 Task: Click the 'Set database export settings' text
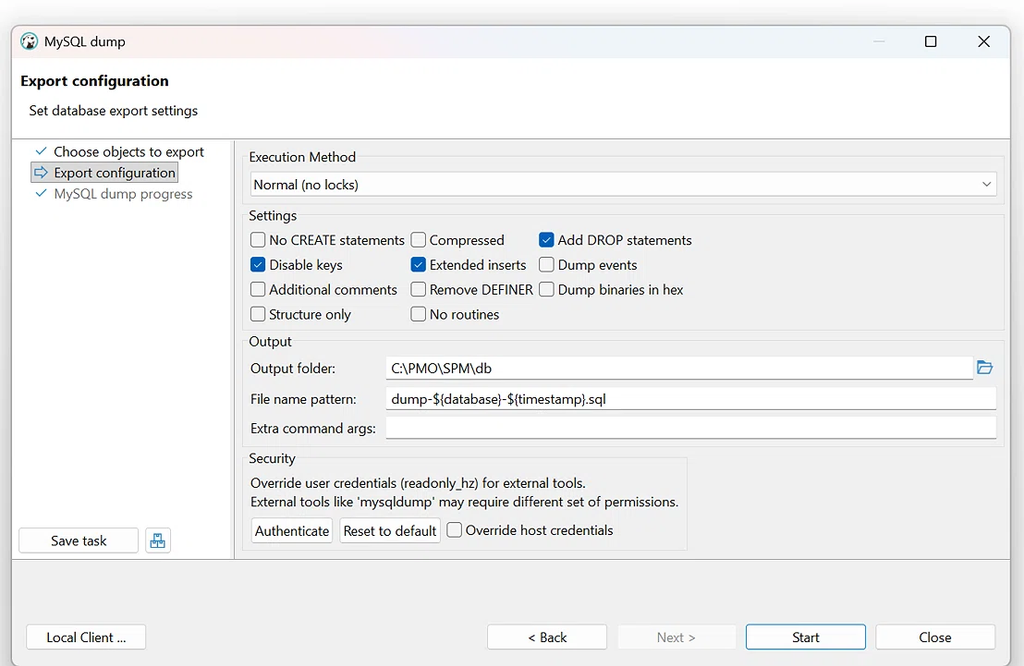click(x=113, y=110)
